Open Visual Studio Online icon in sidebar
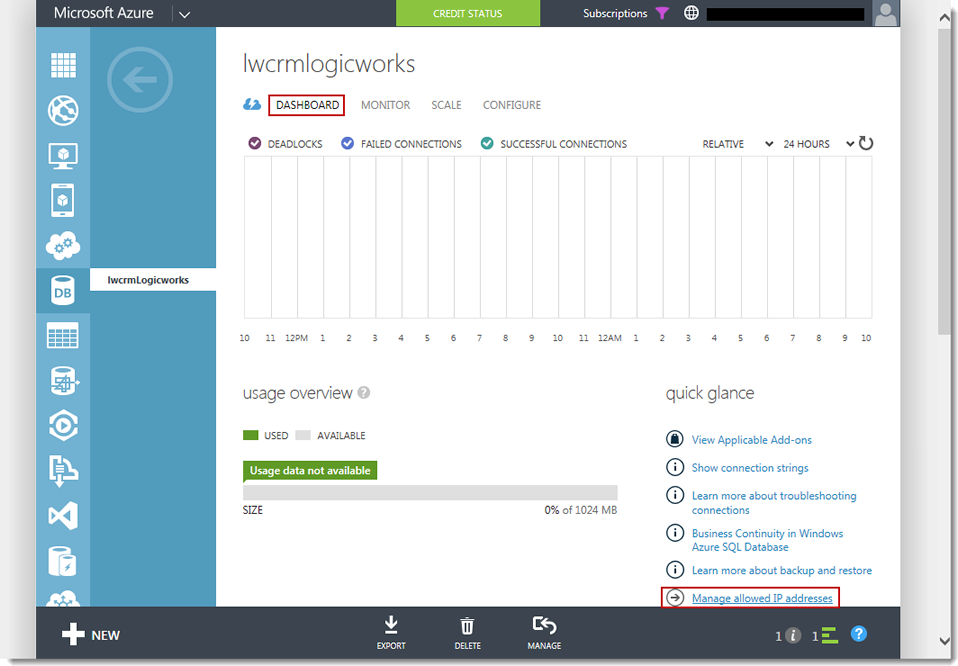Screen dimensions: 958x666 pyautogui.click(x=63, y=516)
